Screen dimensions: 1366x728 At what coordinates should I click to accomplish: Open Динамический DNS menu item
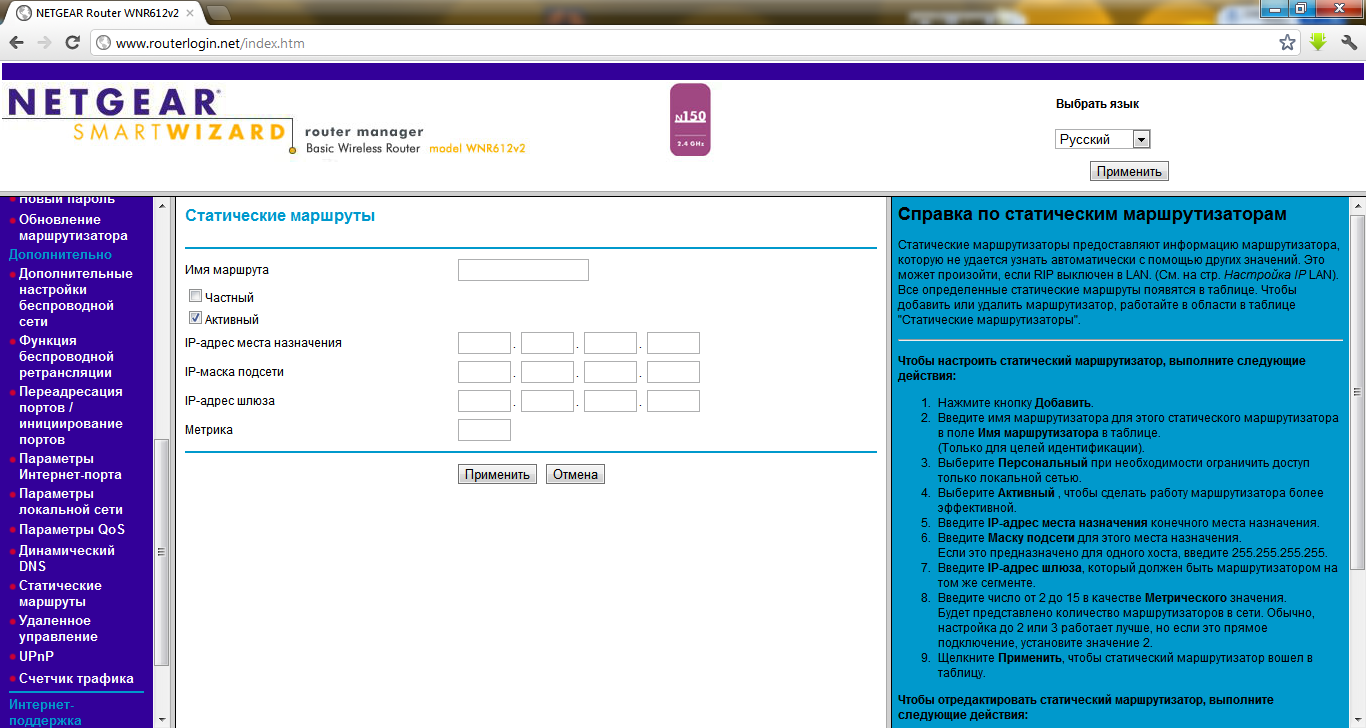(x=66, y=558)
